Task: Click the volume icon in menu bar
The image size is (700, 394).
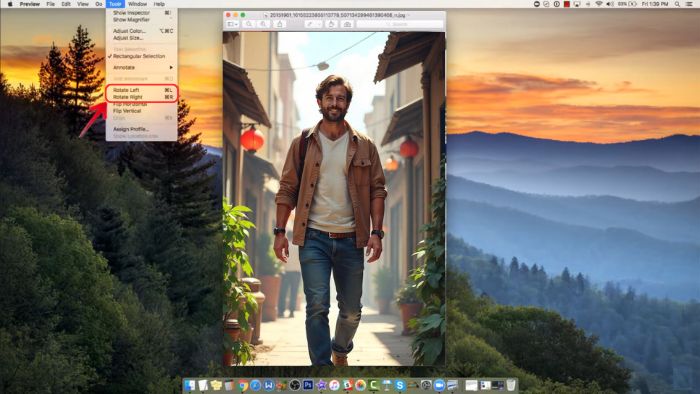Action: 610,4
